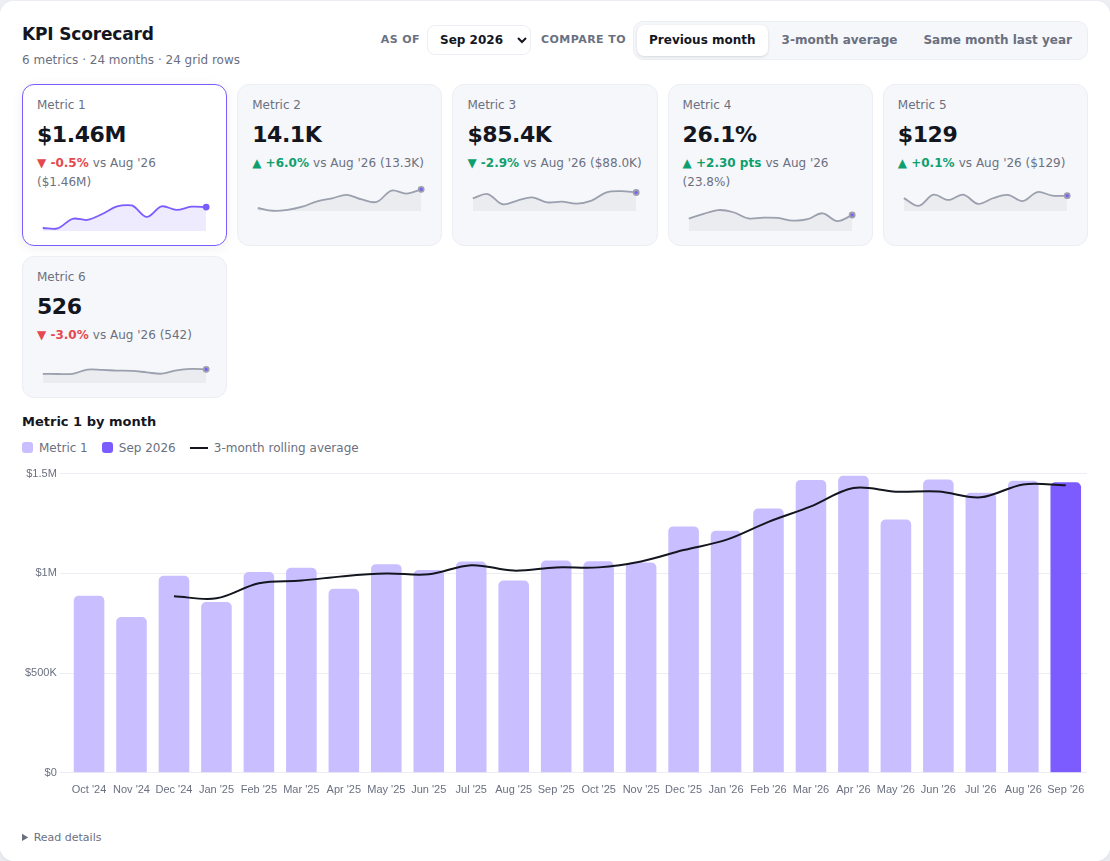Click the 'AS OF' label

click(400, 40)
